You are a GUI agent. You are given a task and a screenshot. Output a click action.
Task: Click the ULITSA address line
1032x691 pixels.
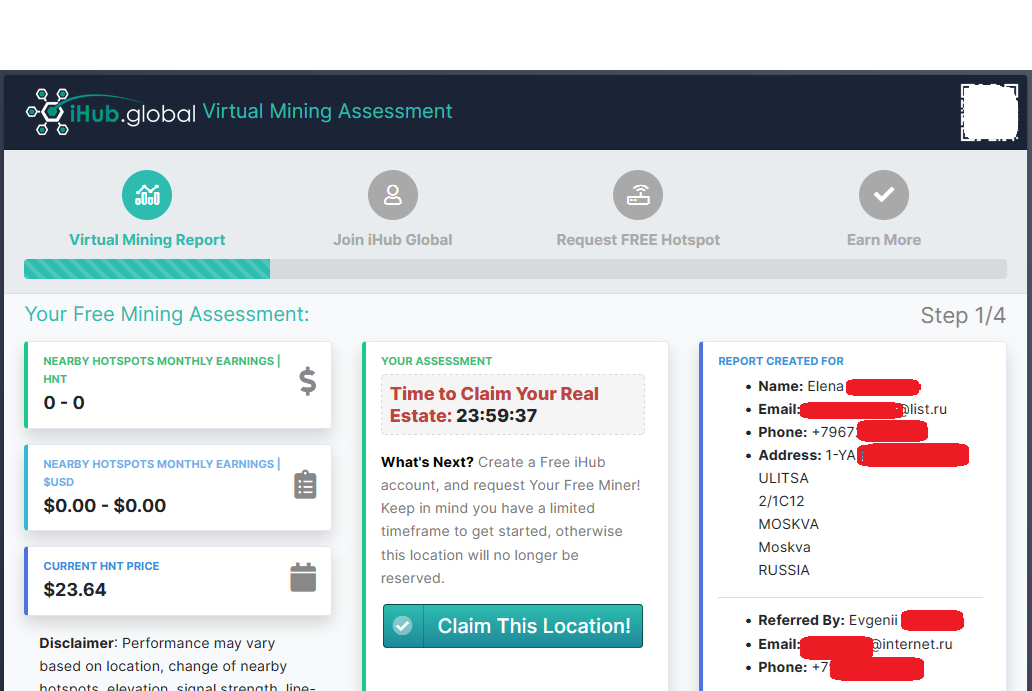click(783, 478)
